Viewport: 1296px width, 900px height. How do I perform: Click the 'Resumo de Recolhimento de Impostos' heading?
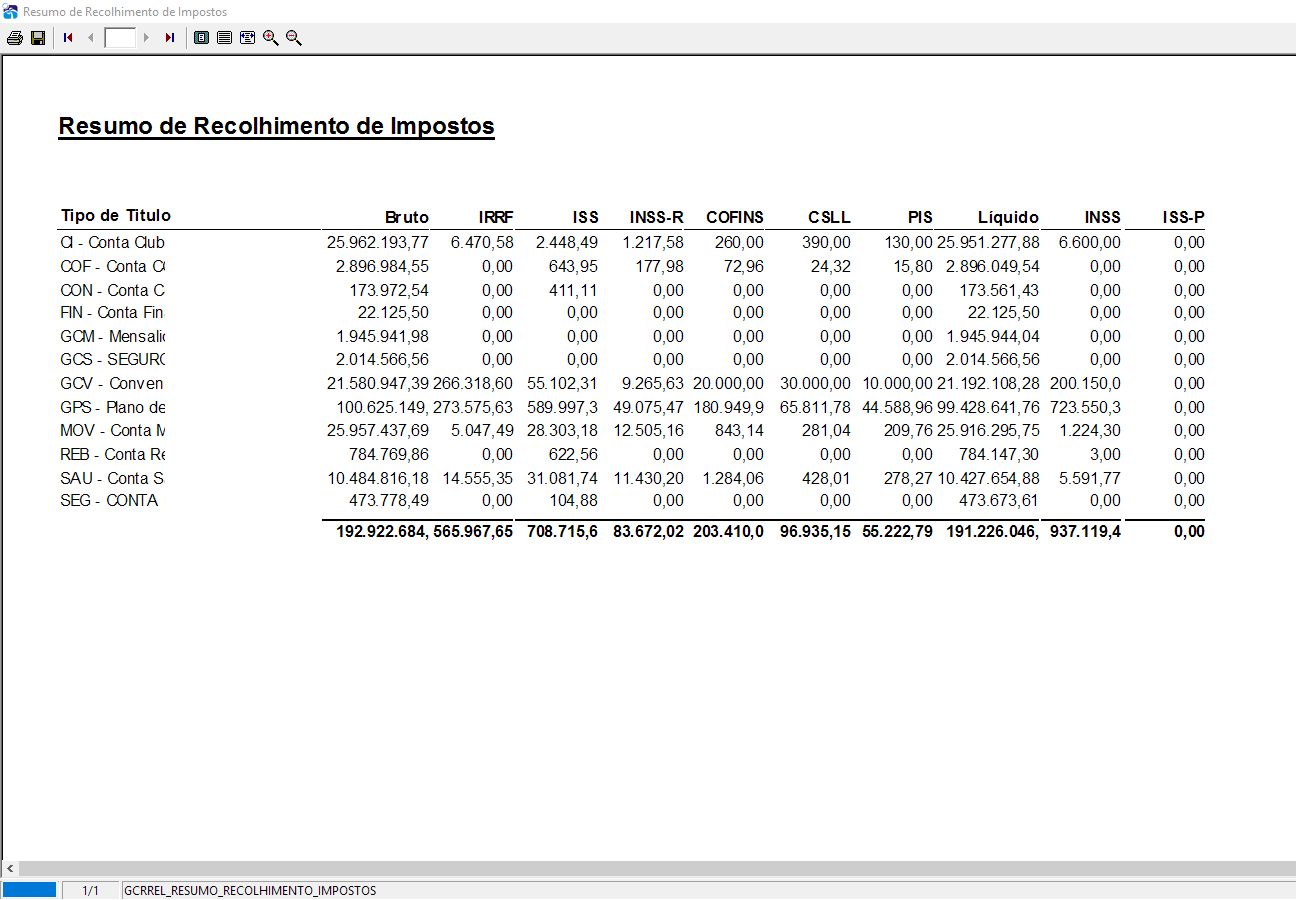277,126
